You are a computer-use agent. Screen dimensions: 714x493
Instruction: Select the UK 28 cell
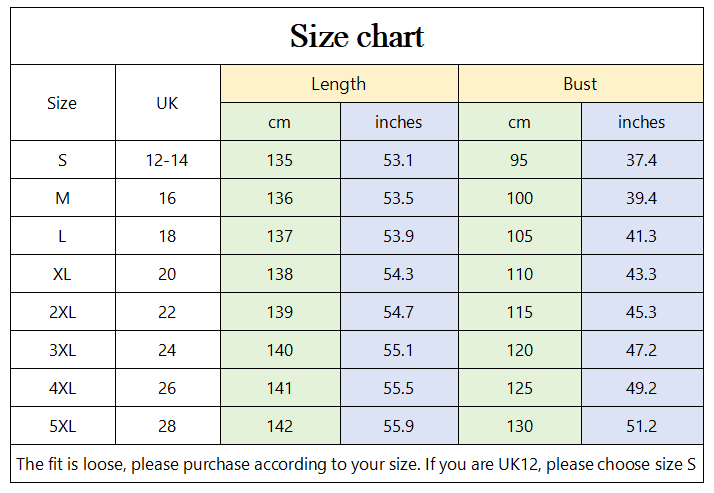[167, 426]
